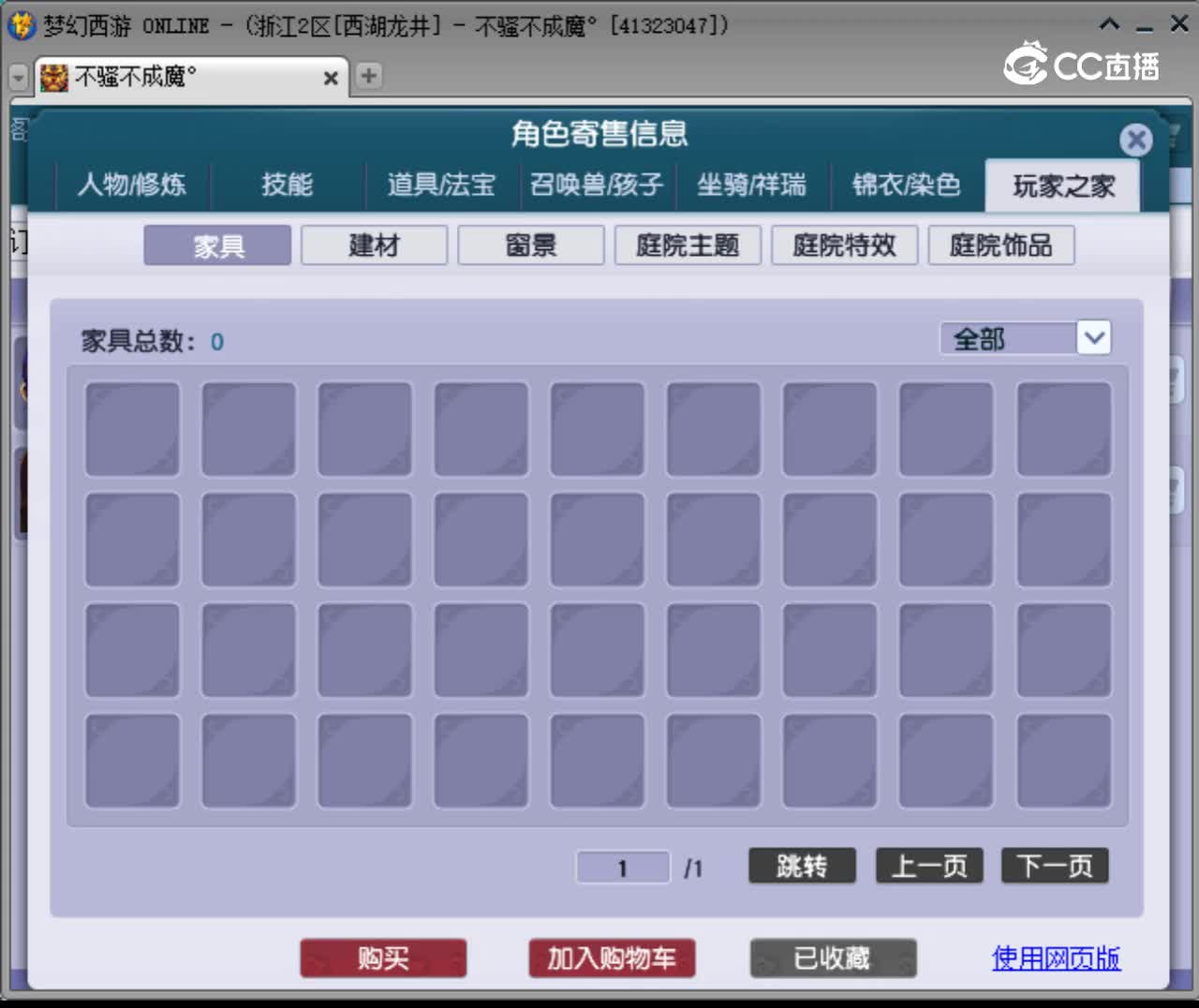Expand the 全部 filter dropdown arrow
Image resolution: width=1199 pixels, height=1008 pixels.
pos(1094,338)
